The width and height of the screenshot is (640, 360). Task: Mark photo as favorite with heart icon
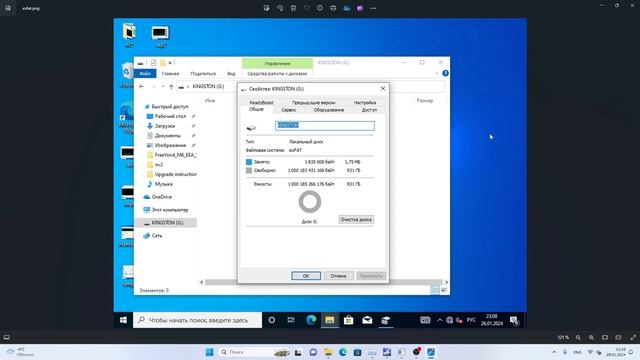[x=307, y=8]
